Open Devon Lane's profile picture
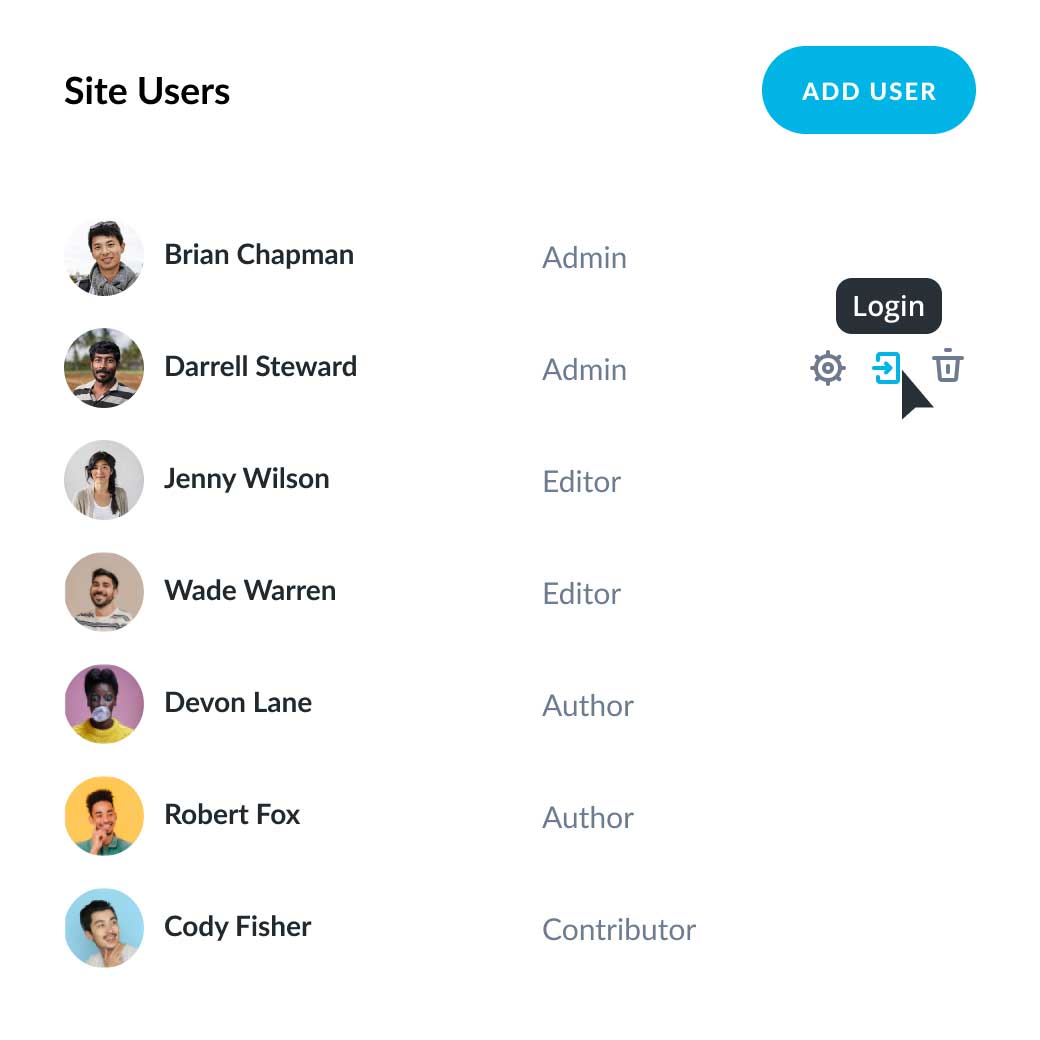This screenshot has height=1040, width=1040. click(x=104, y=704)
